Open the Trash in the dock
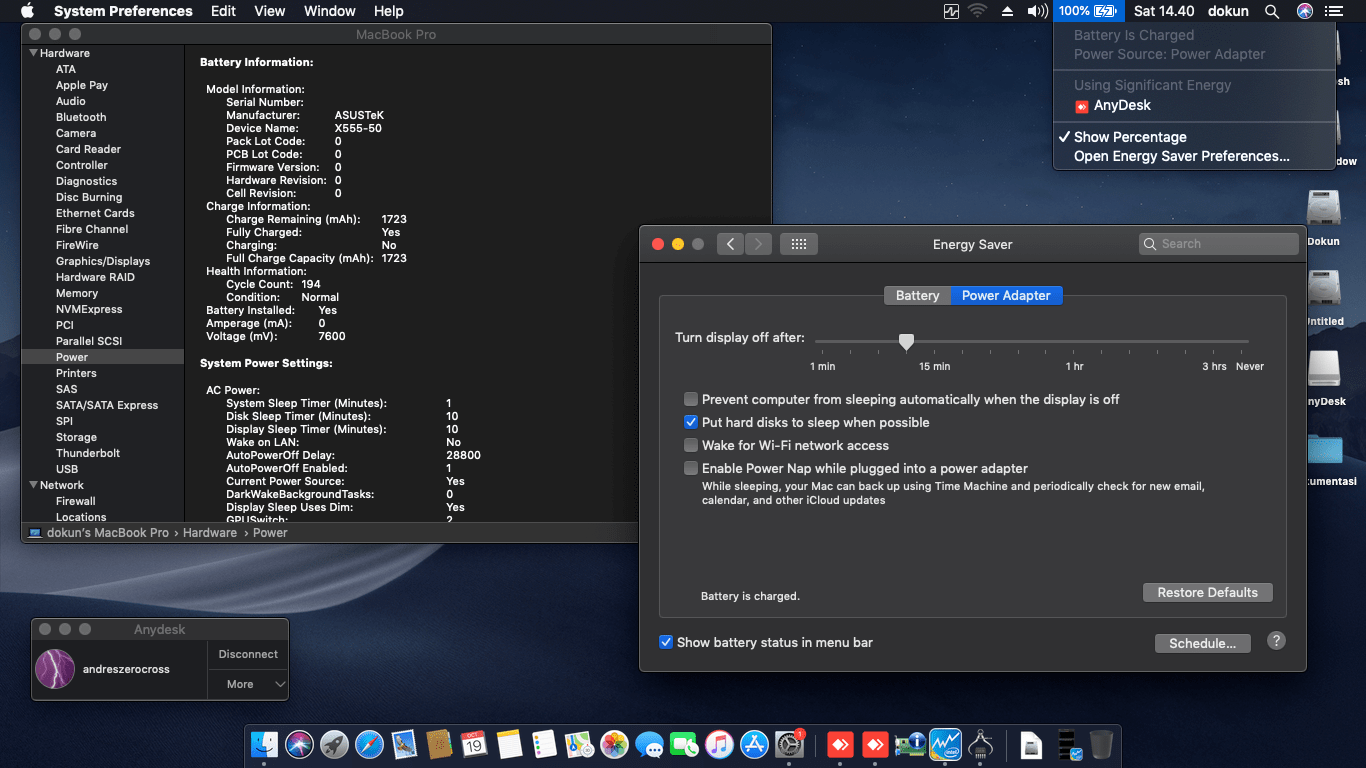 1101,744
